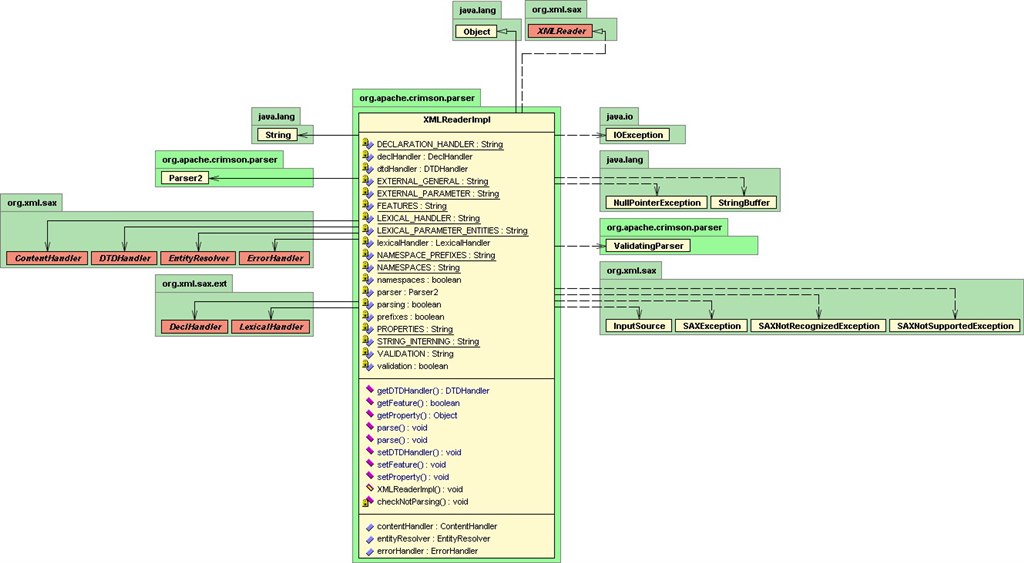Click the java.io package tab

pos(619,116)
